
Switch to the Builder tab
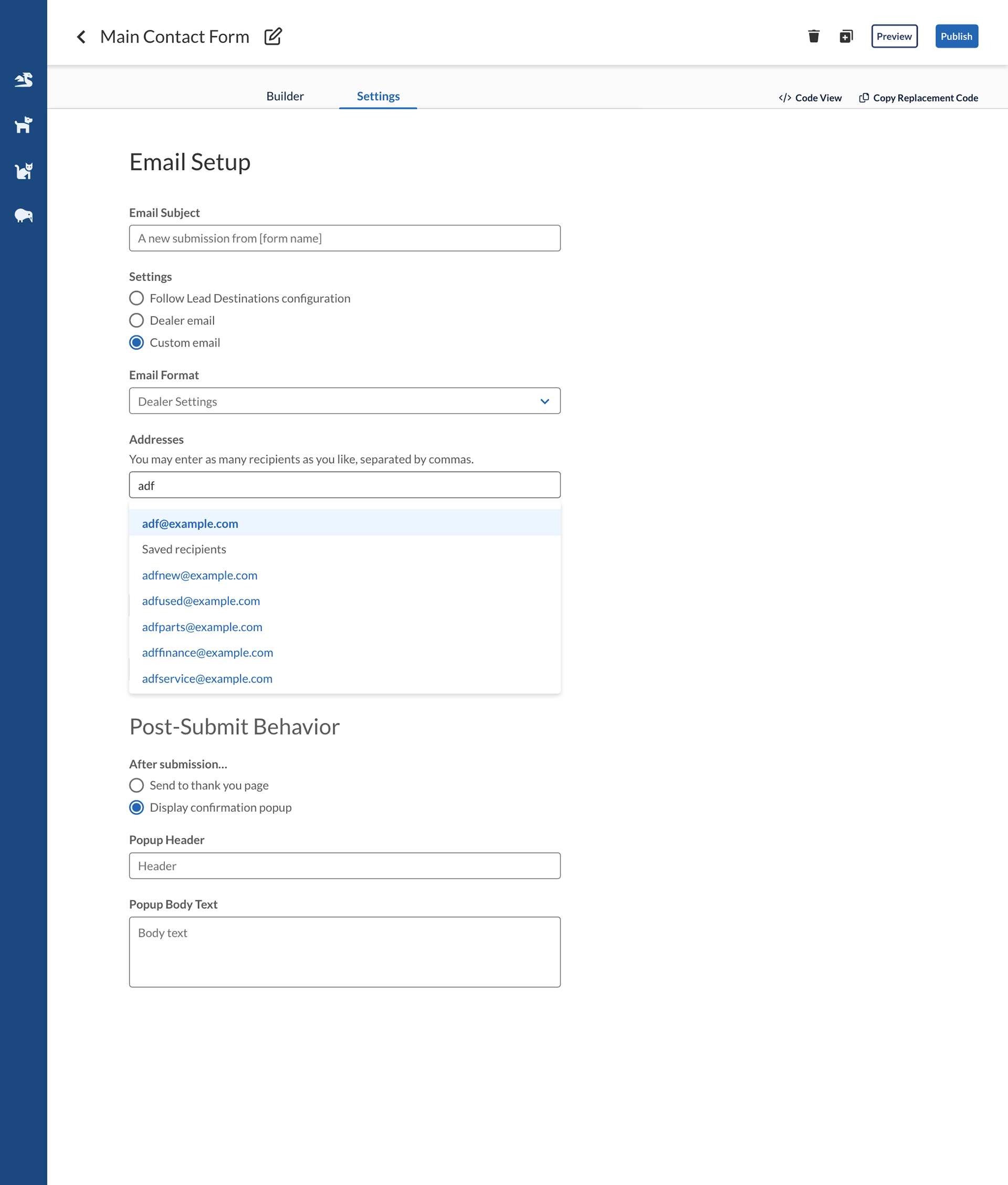(x=285, y=96)
